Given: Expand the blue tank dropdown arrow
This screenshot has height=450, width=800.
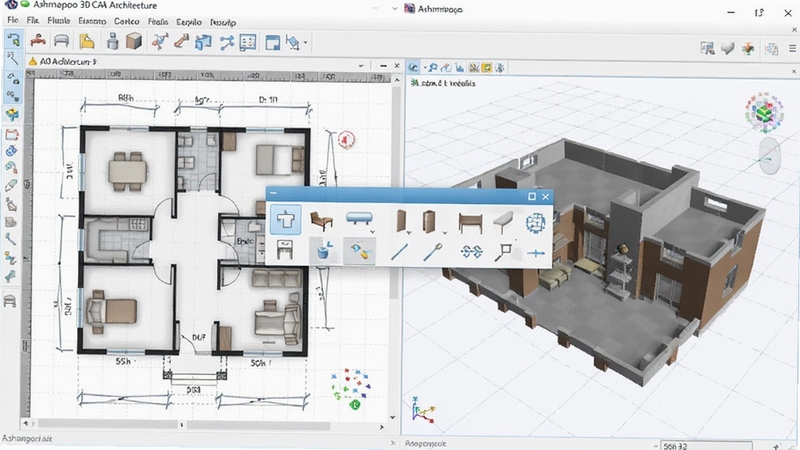Looking at the screenshot, I should click(x=372, y=232).
